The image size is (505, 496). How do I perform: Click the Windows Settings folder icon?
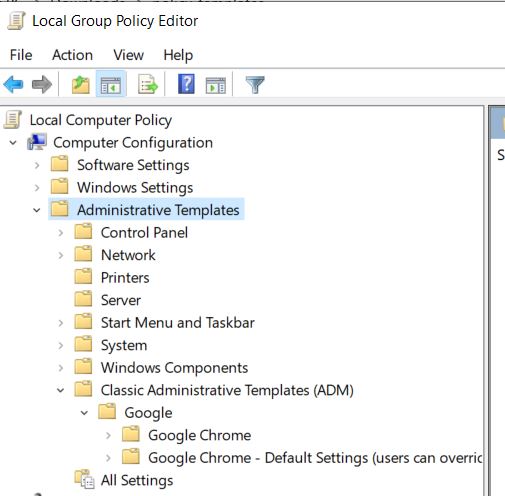tap(60, 186)
